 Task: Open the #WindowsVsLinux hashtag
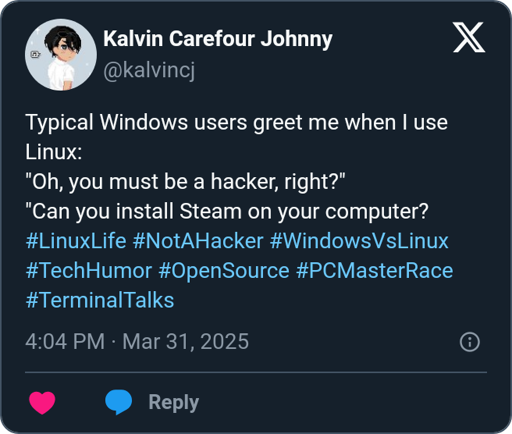tap(359, 241)
